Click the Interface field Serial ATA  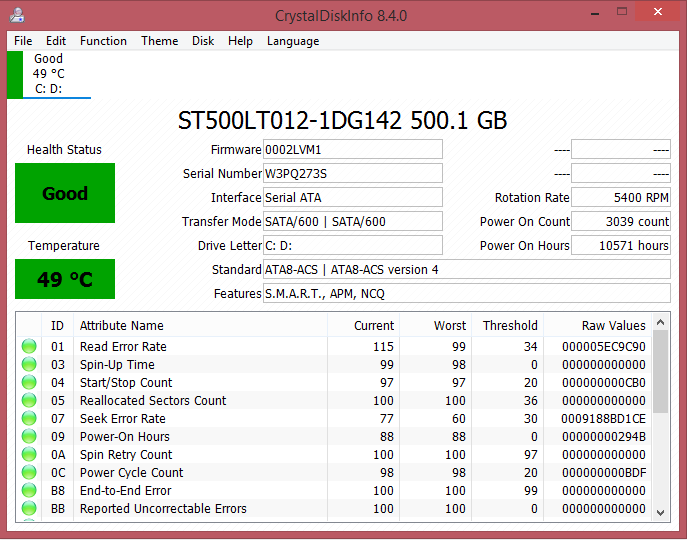[353, 197]
